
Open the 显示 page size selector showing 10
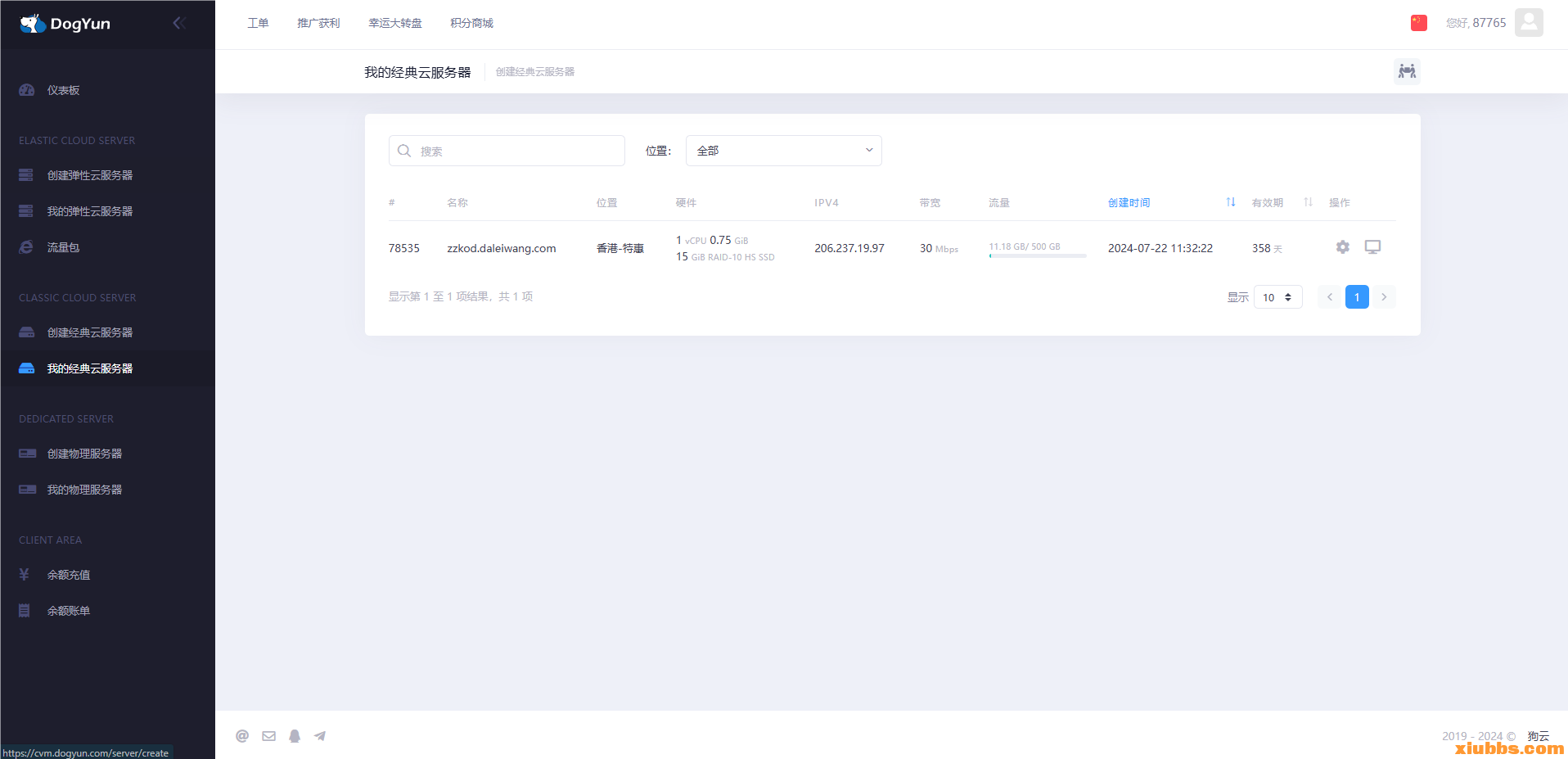coord(1277,297)
